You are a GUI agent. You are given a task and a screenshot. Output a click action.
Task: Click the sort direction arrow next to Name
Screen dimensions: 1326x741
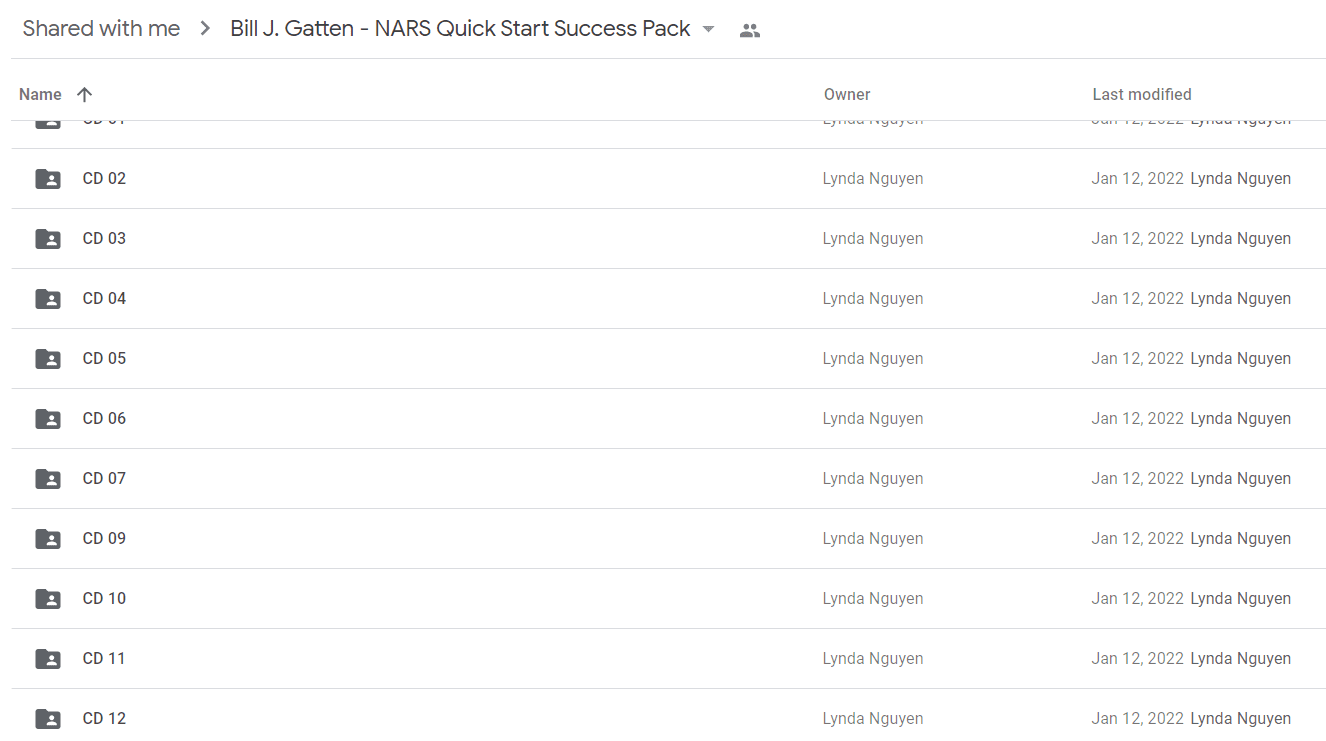coord(84,94)
